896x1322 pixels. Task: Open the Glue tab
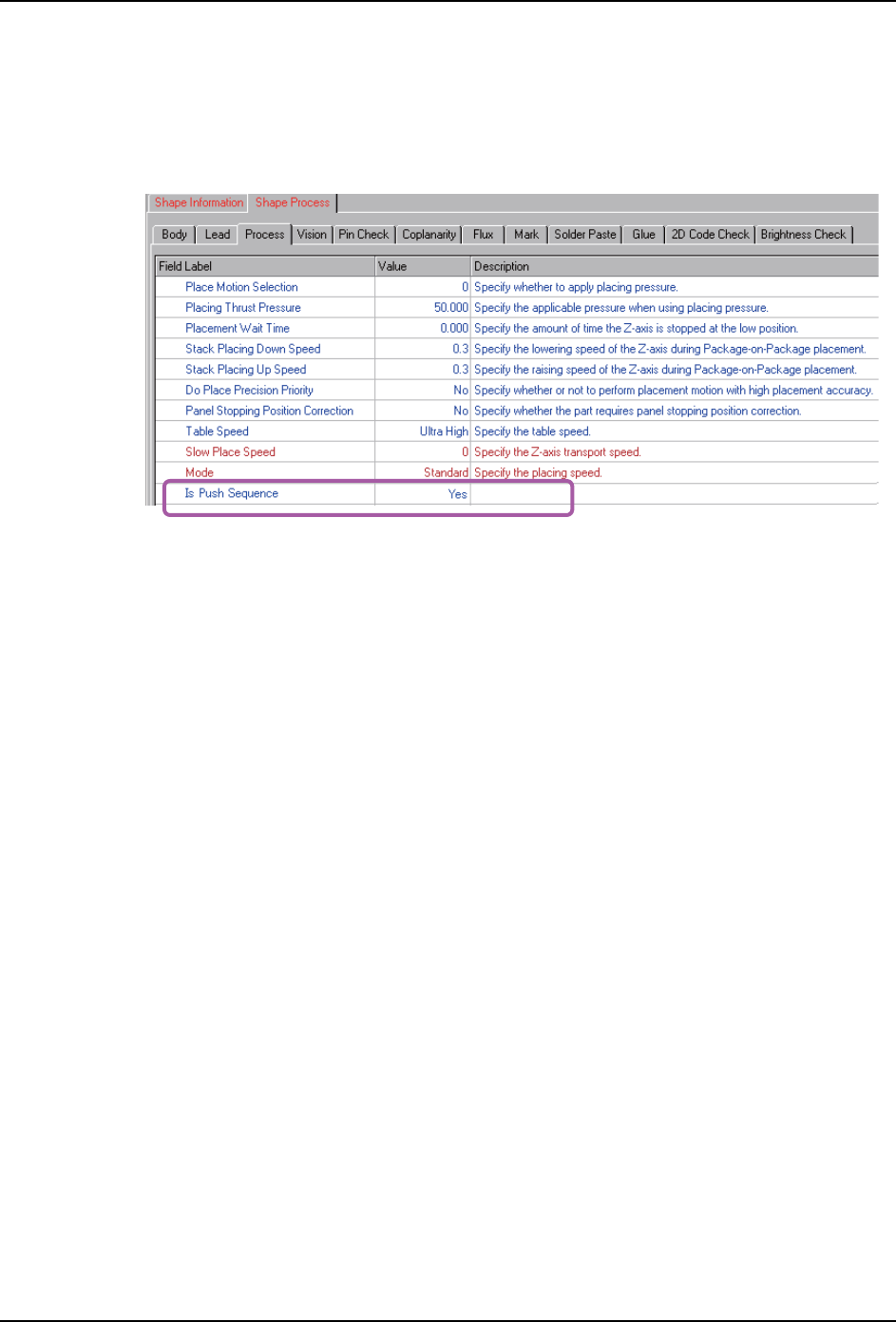click(x=644, y=235)
